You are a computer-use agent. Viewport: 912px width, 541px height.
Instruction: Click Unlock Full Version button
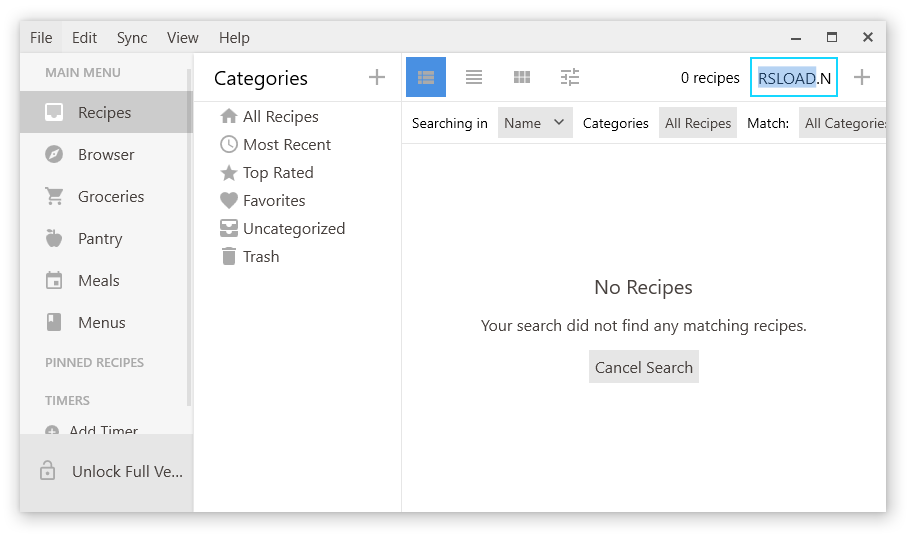pos(110,472)
